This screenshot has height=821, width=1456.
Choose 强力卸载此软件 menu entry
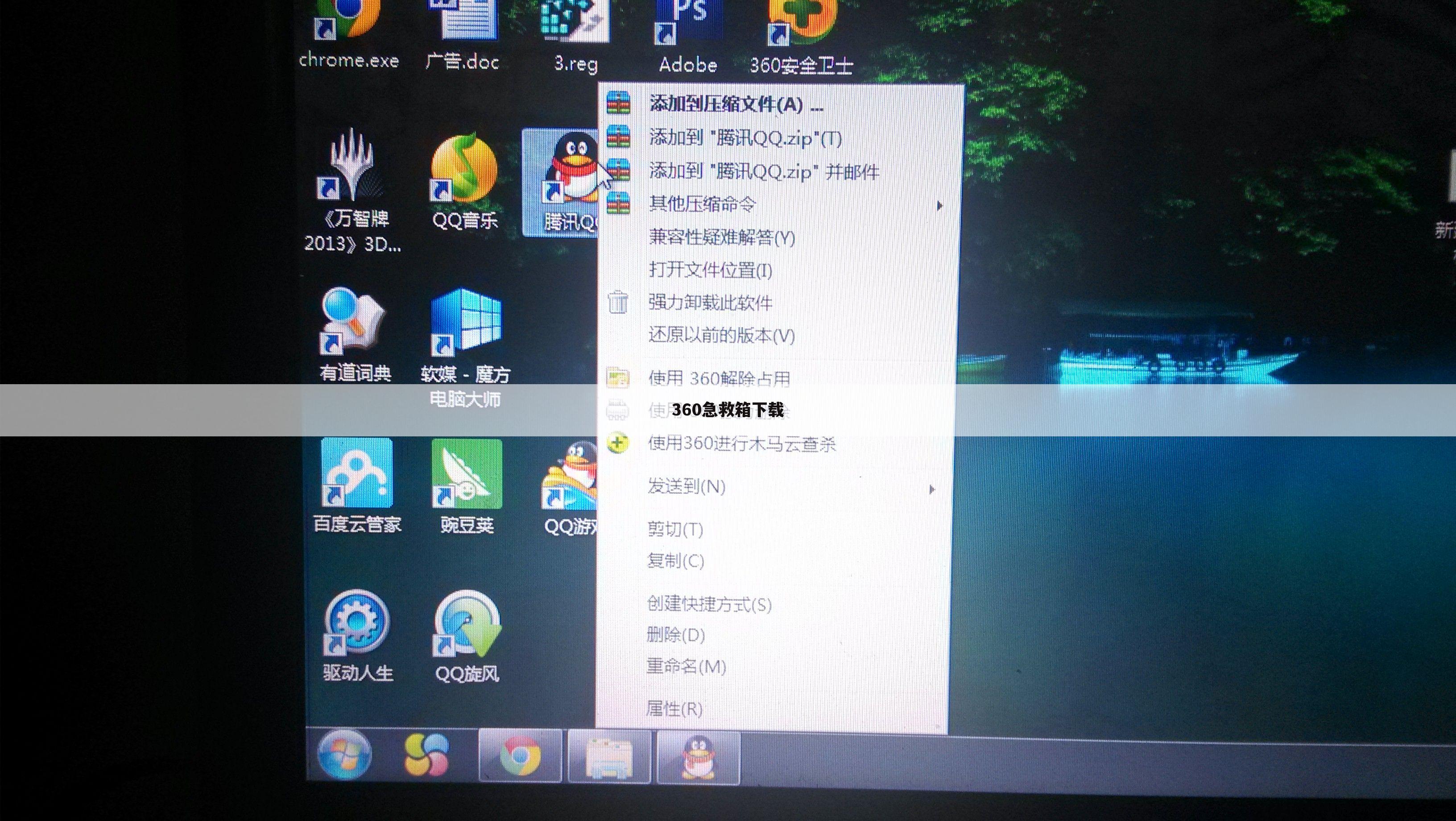tap(779, 303)
